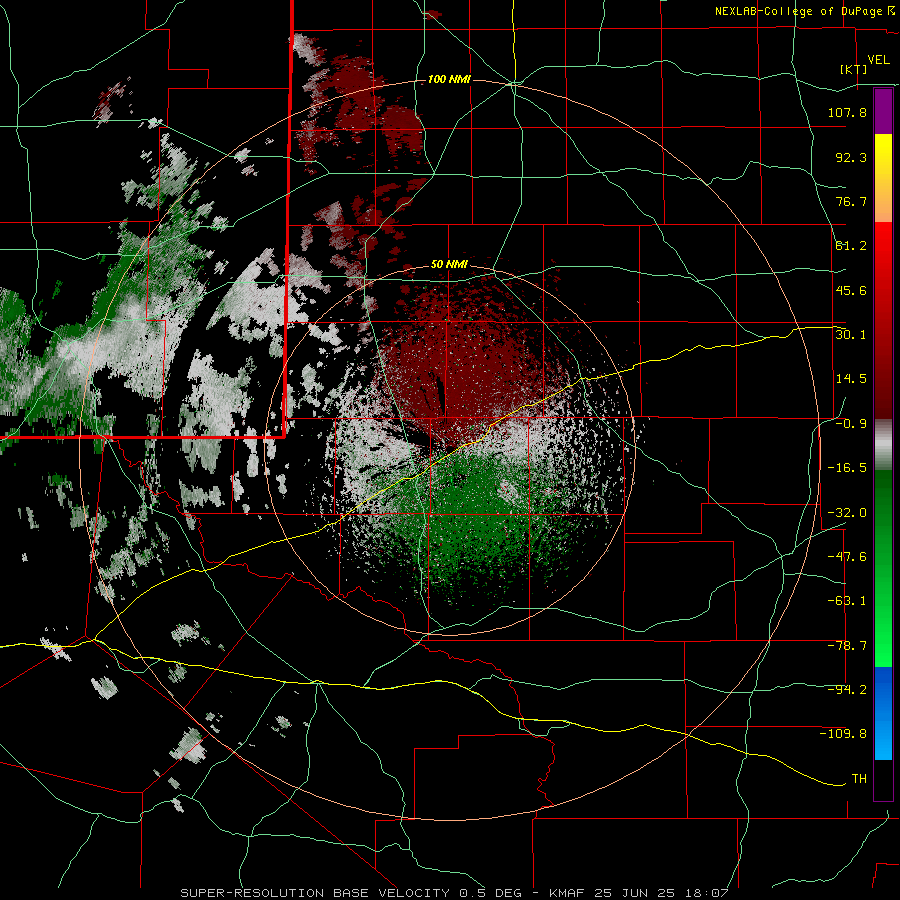Click the yellow-orange segment of the color bar
The image size is (900, 900).
883,178
